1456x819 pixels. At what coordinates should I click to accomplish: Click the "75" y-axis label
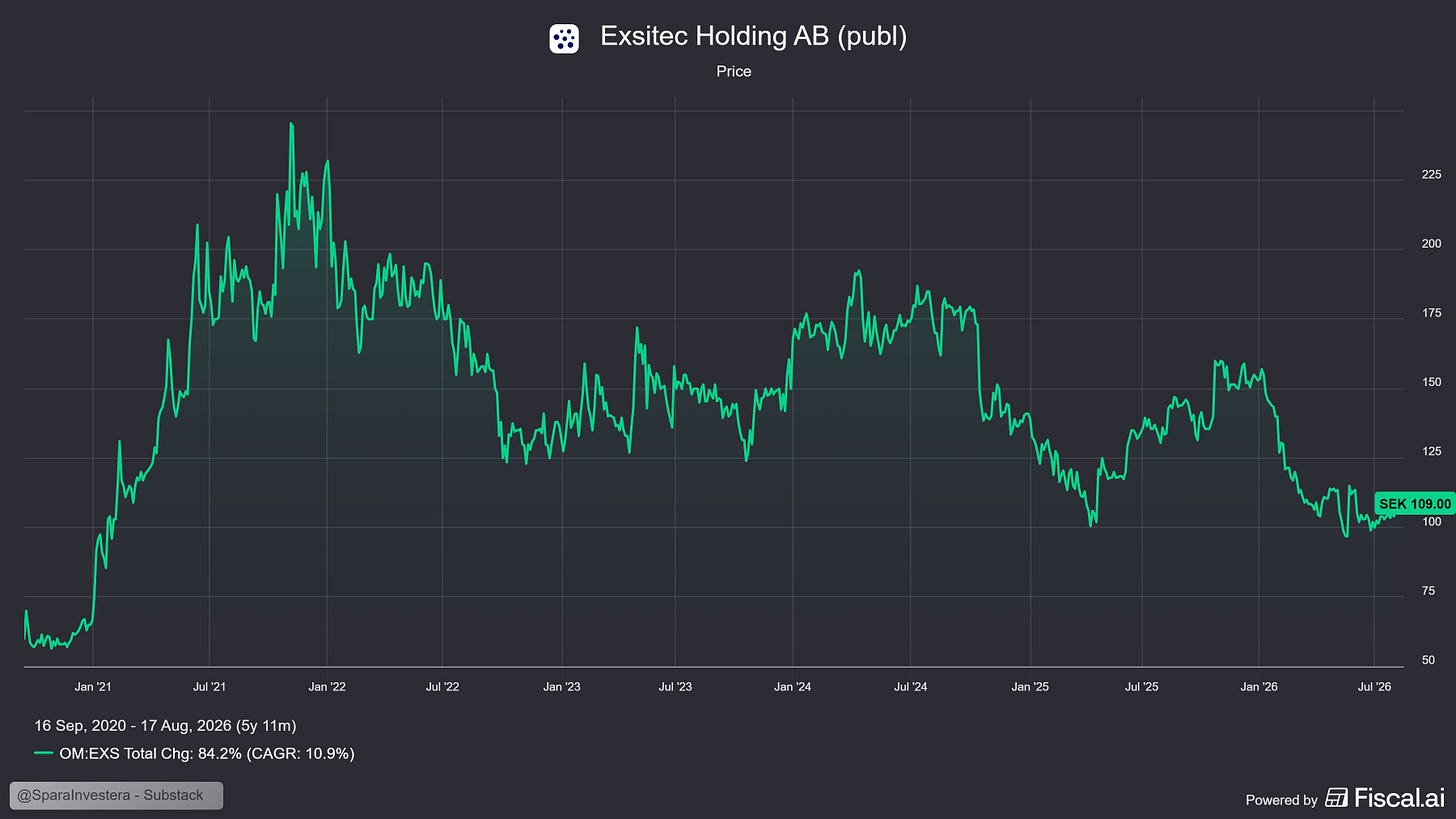click(1428, 591)
